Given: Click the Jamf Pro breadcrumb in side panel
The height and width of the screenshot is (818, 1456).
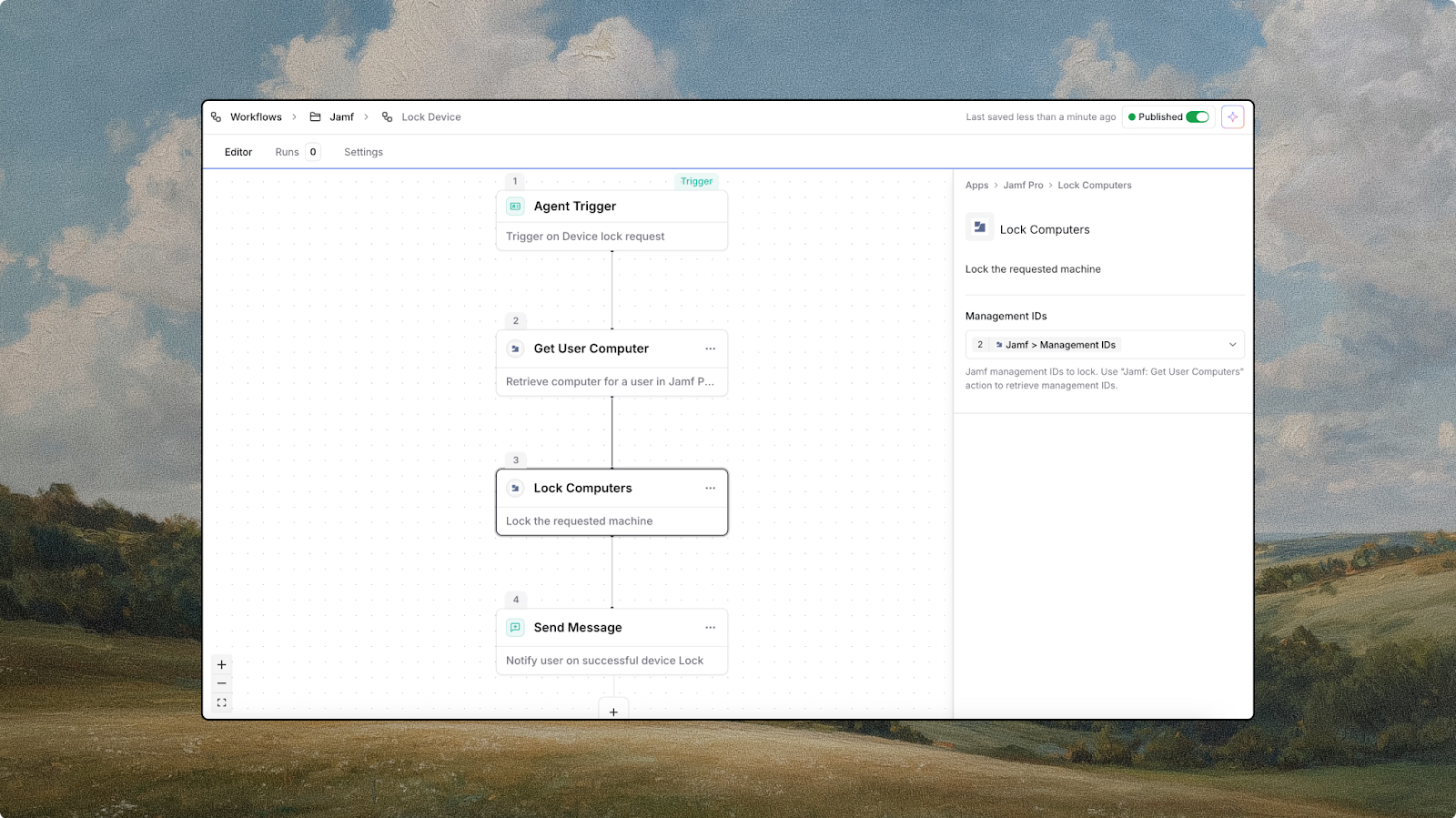Looking at the screenshot, I should point(1023,186).
